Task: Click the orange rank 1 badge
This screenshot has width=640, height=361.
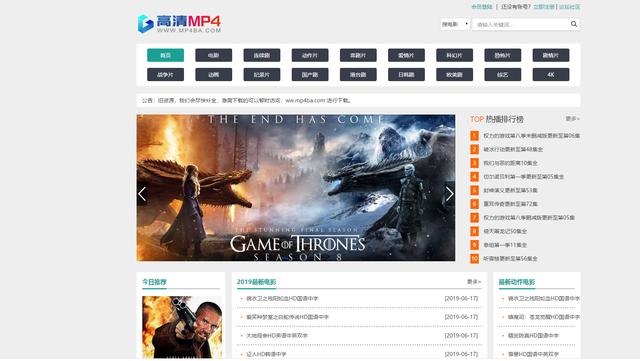Action: [x=474, y=136]
